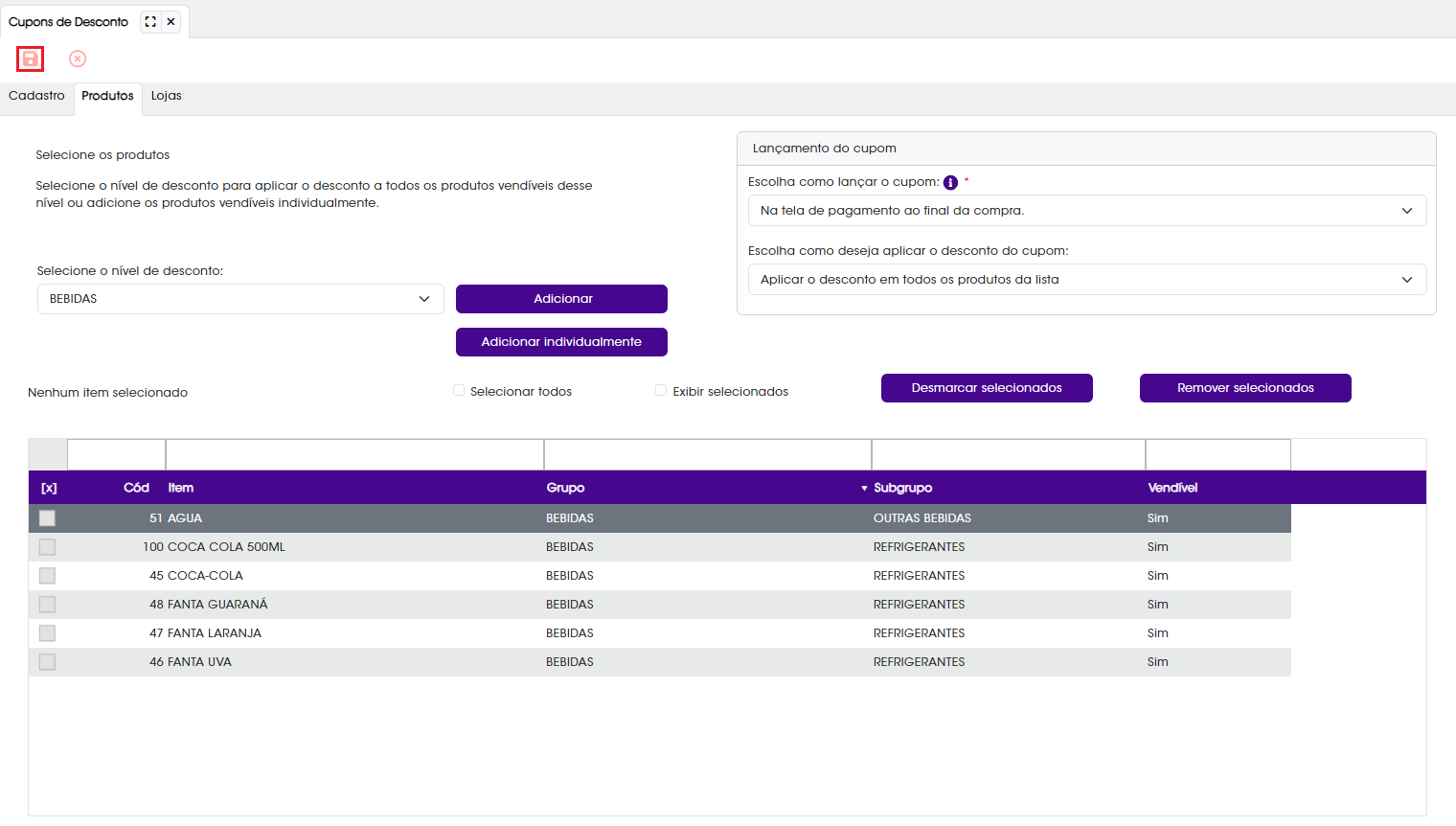Click the Cód filter input field
Viewport: 1456px width, 826px height.
116,454
